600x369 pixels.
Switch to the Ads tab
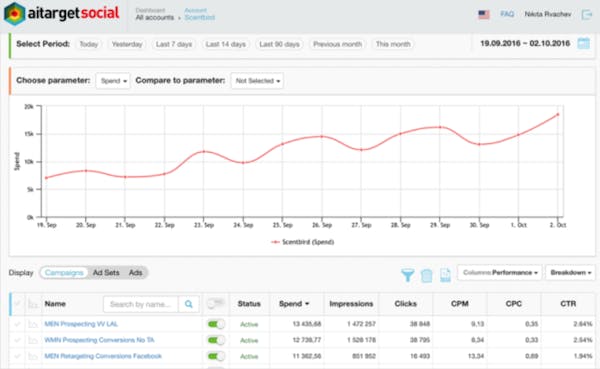[x=135, y=273]
